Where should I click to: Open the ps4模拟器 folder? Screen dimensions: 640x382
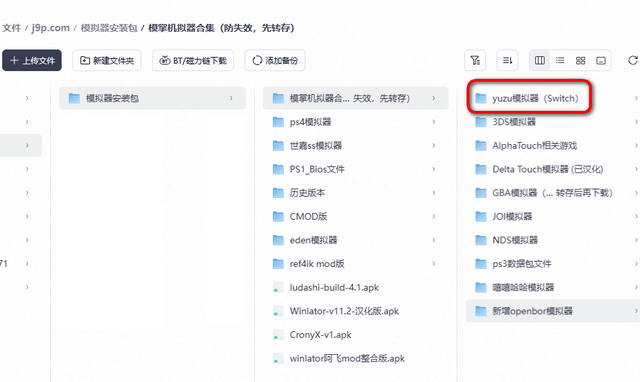pos(356,122)
